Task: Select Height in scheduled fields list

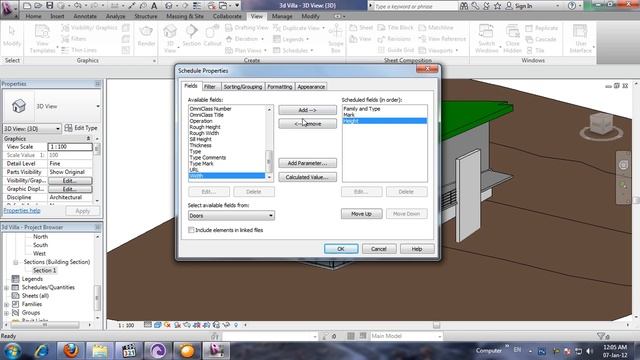Action: [x=384, y=121]
